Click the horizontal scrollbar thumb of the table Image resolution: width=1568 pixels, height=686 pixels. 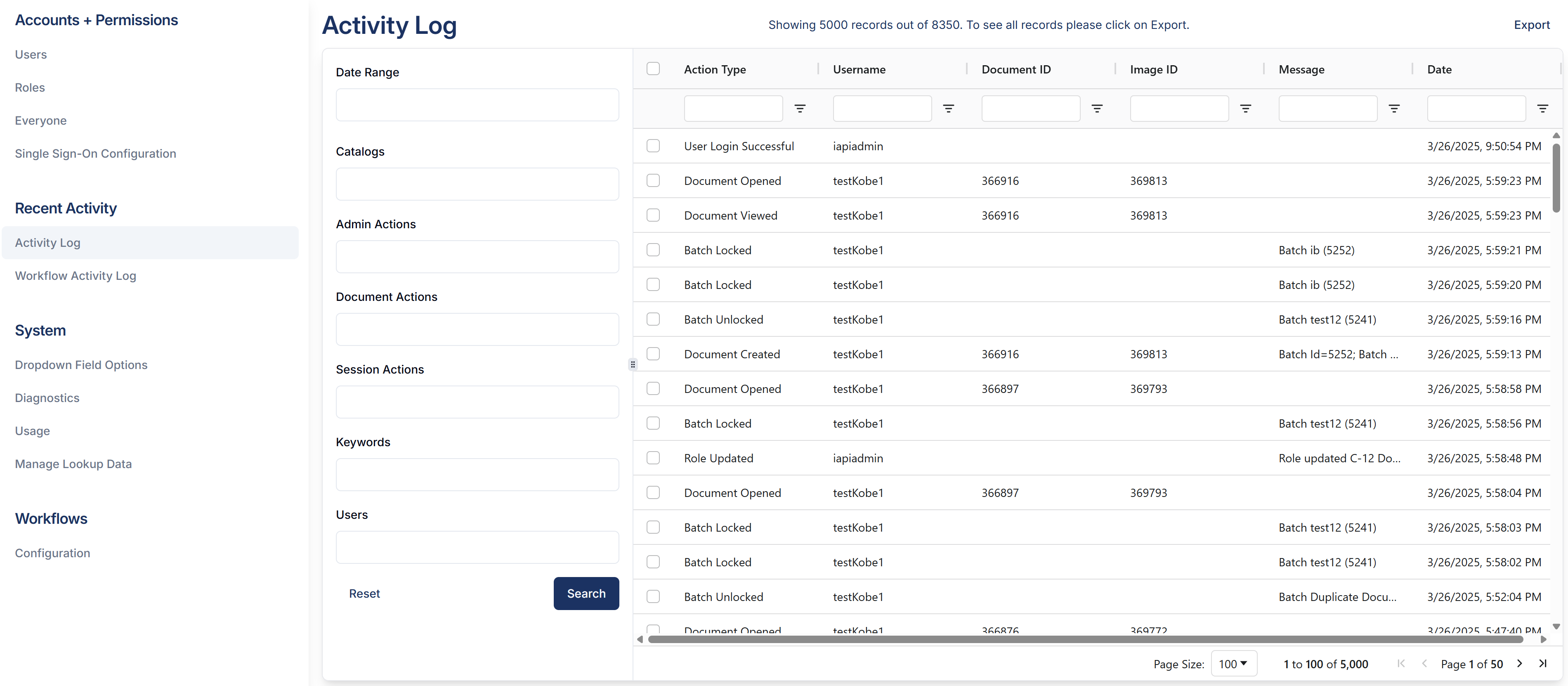1085,639
